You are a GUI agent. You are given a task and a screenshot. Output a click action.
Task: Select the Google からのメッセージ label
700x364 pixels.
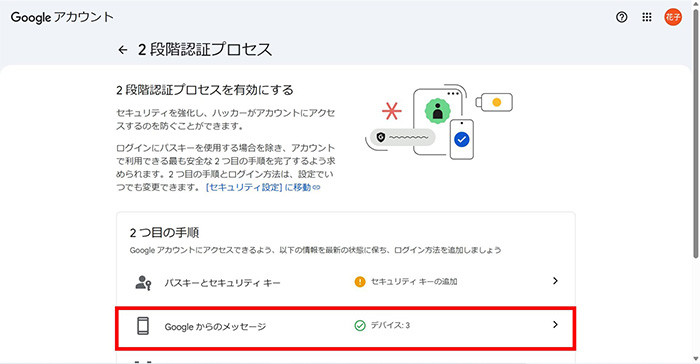point(215,327)
